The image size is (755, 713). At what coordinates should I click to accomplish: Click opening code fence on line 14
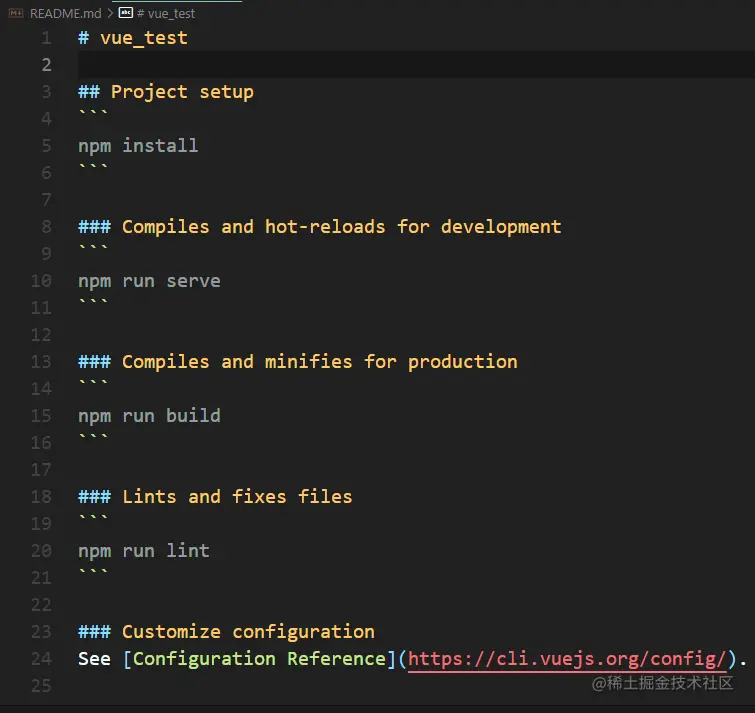pyautogui.click(x=93, y=382)
